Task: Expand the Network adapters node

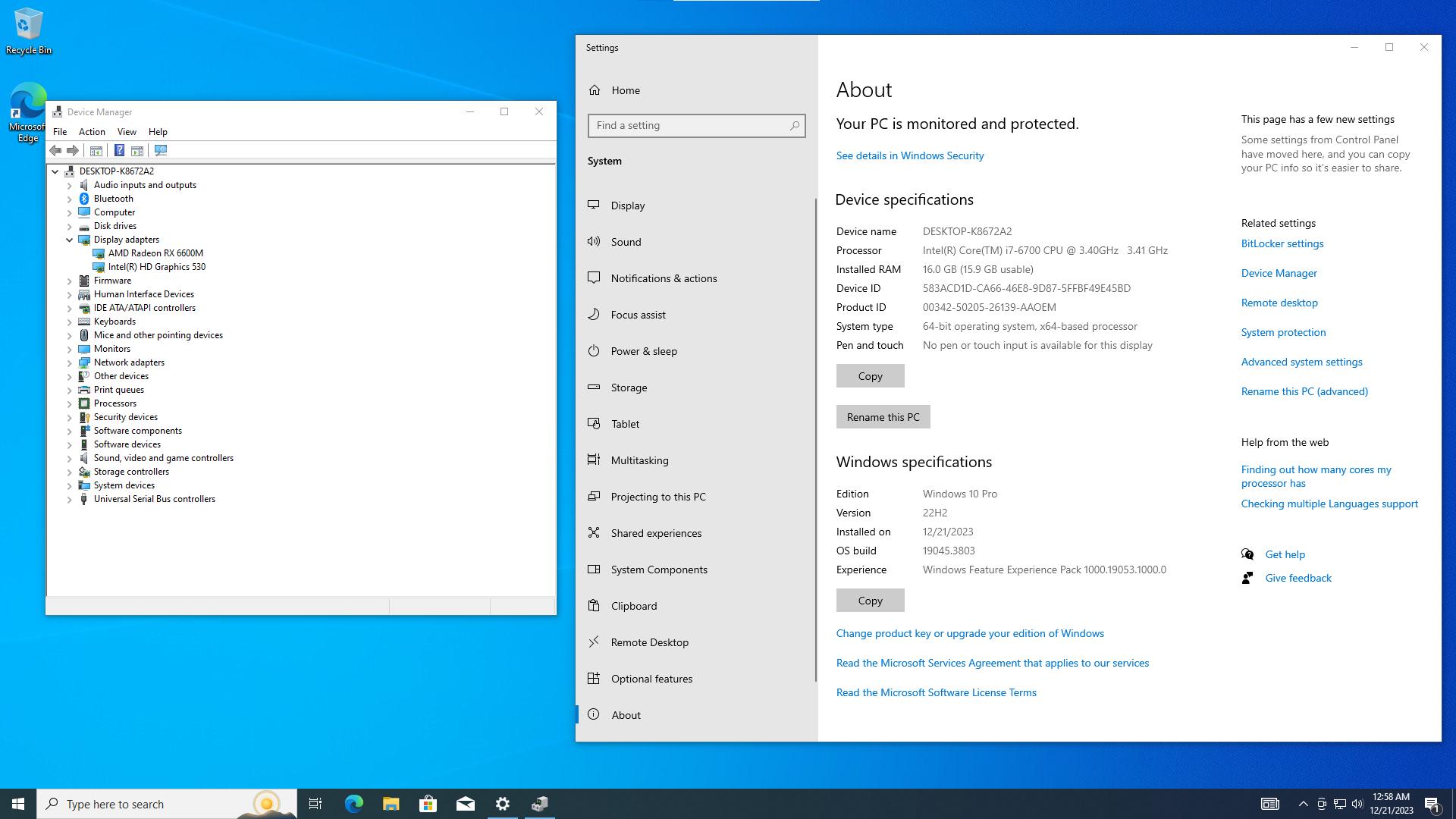Action: pos(70,362)
